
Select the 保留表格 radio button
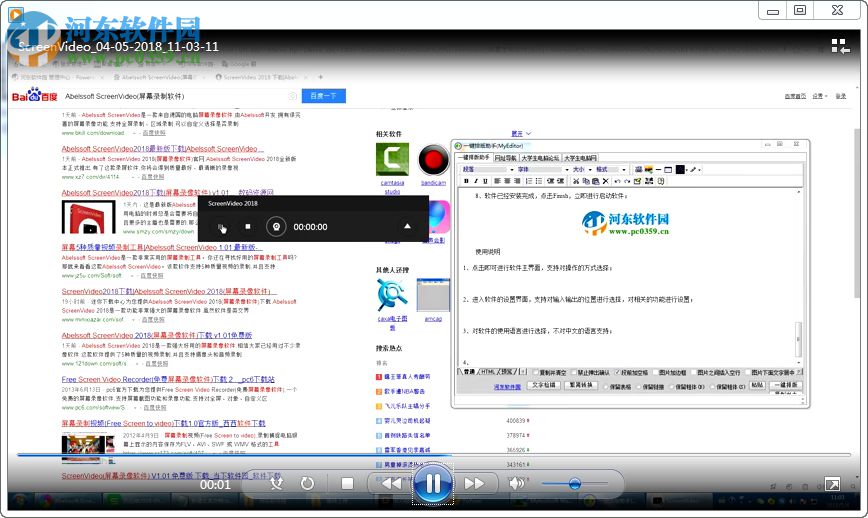coord(606,387)
